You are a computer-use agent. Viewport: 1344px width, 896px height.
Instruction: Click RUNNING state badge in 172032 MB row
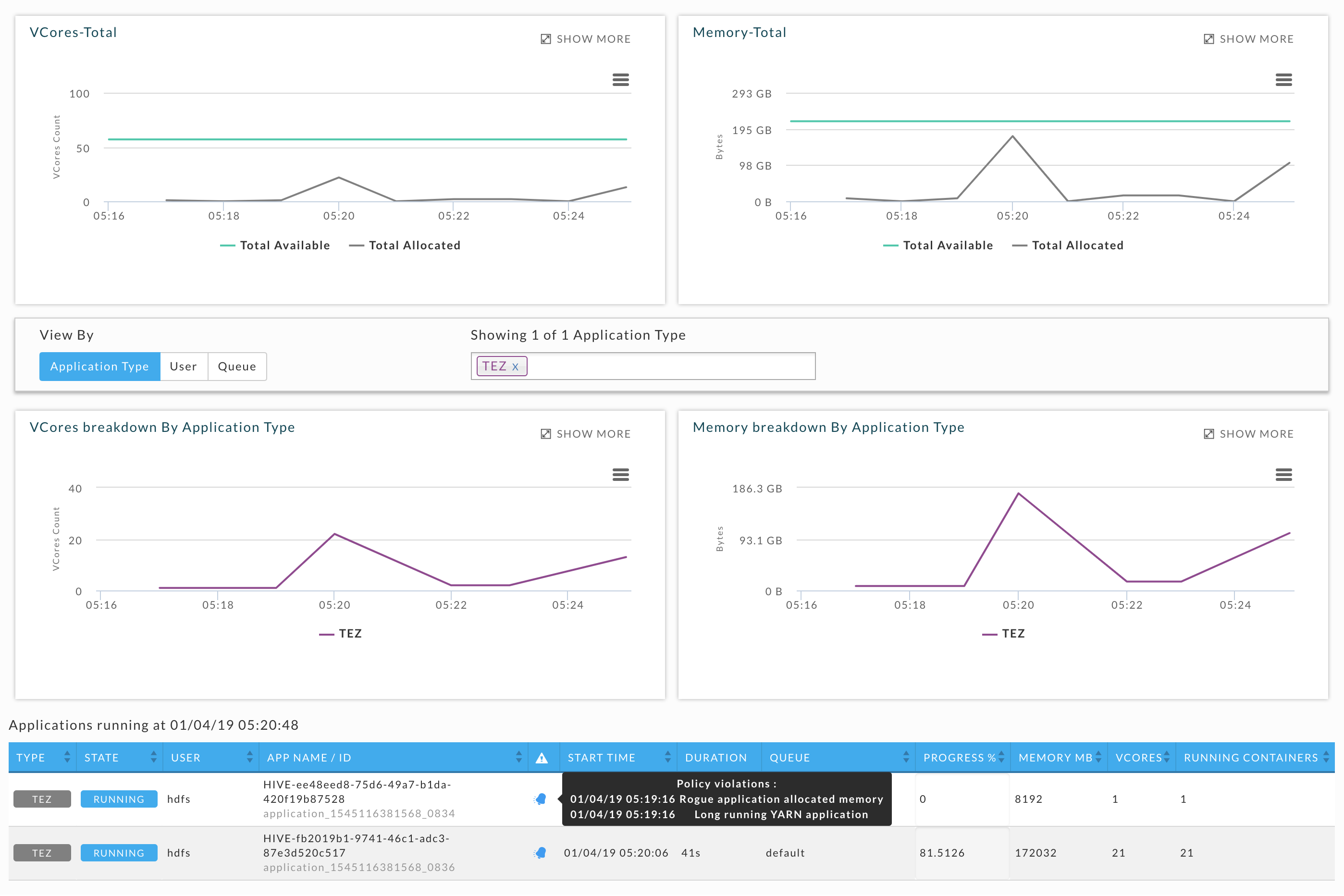(x=119, y=853)
